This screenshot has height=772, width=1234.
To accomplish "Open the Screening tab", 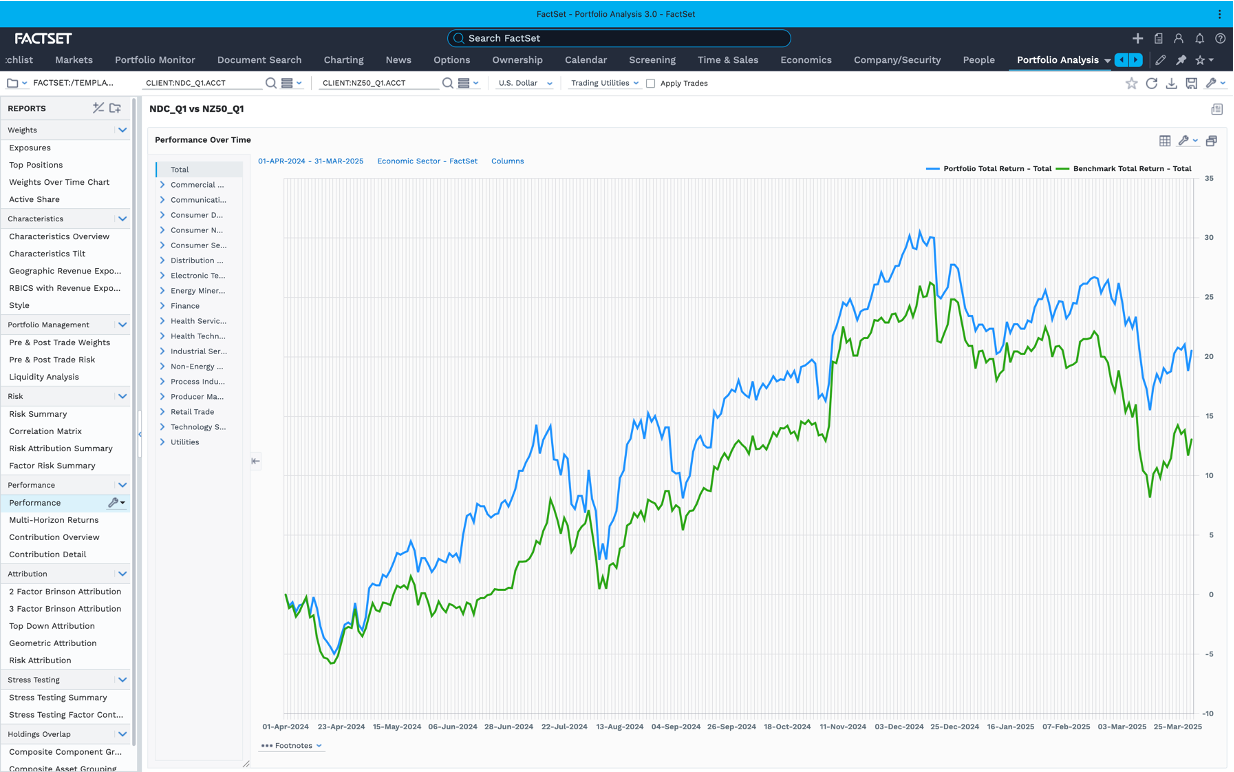I will tap(652, 60).
